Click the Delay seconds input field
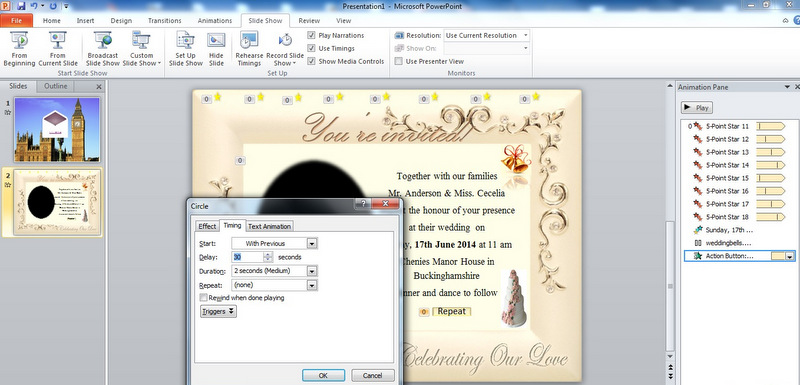 pos(247,257)
